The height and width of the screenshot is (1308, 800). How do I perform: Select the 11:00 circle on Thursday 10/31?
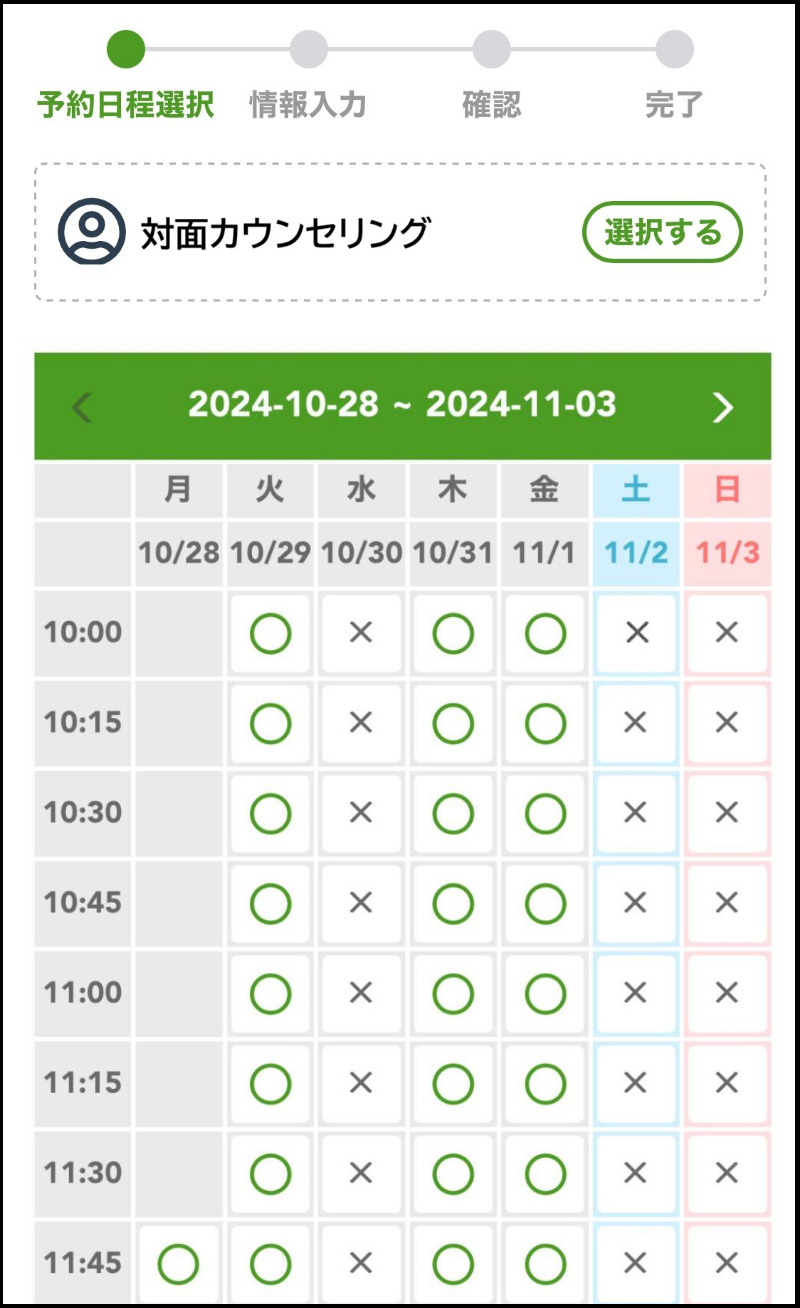(453, 993)
